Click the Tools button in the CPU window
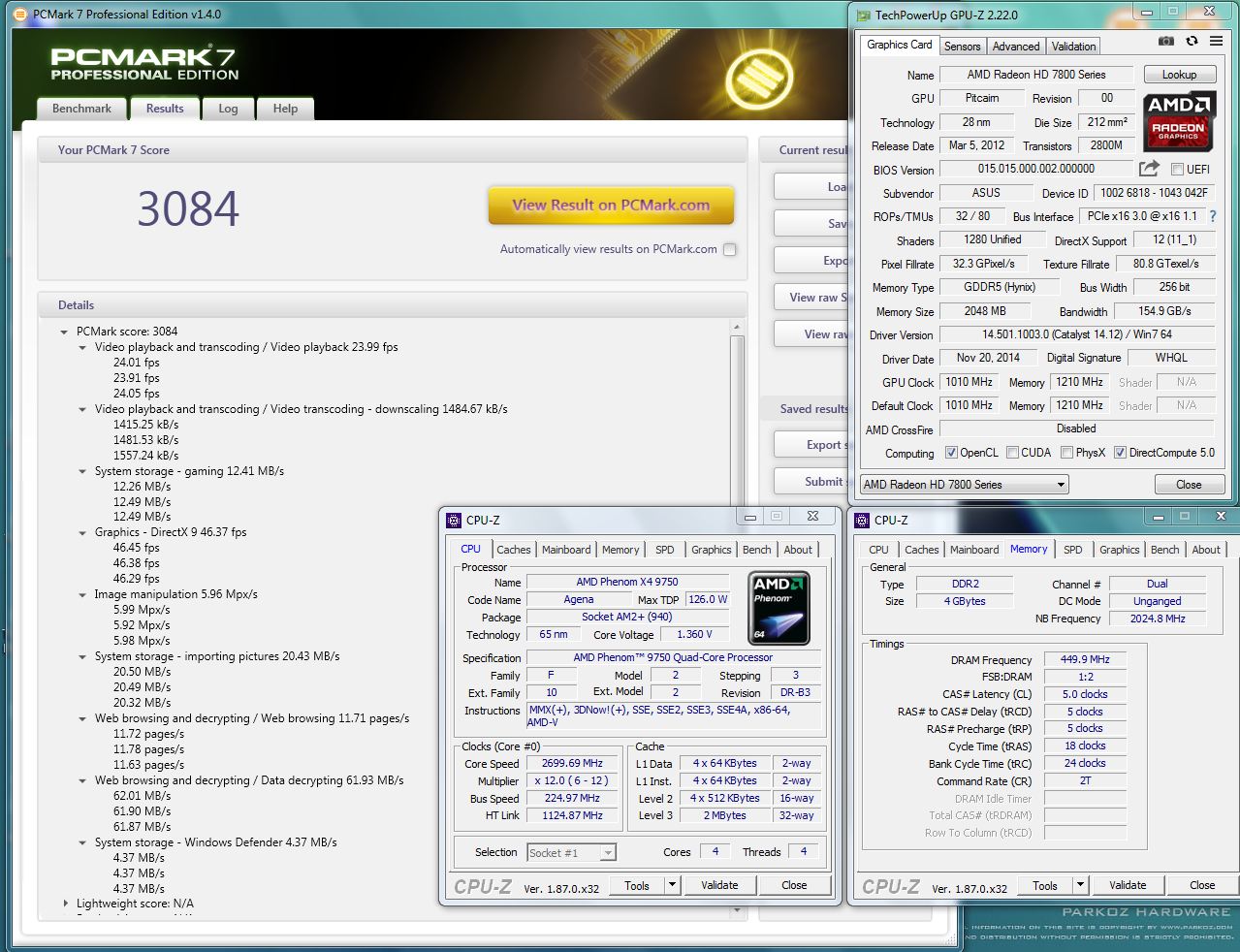The image size is (1240, 952). [637, 885]
